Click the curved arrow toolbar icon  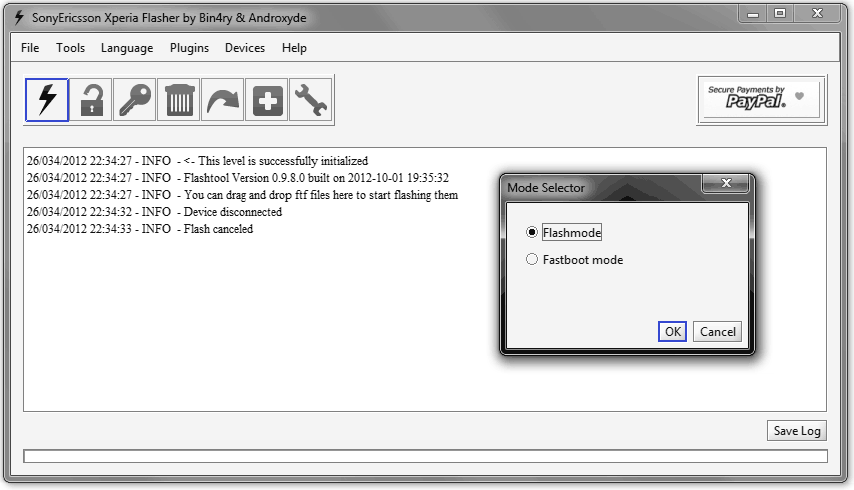(x=223, y=100)
